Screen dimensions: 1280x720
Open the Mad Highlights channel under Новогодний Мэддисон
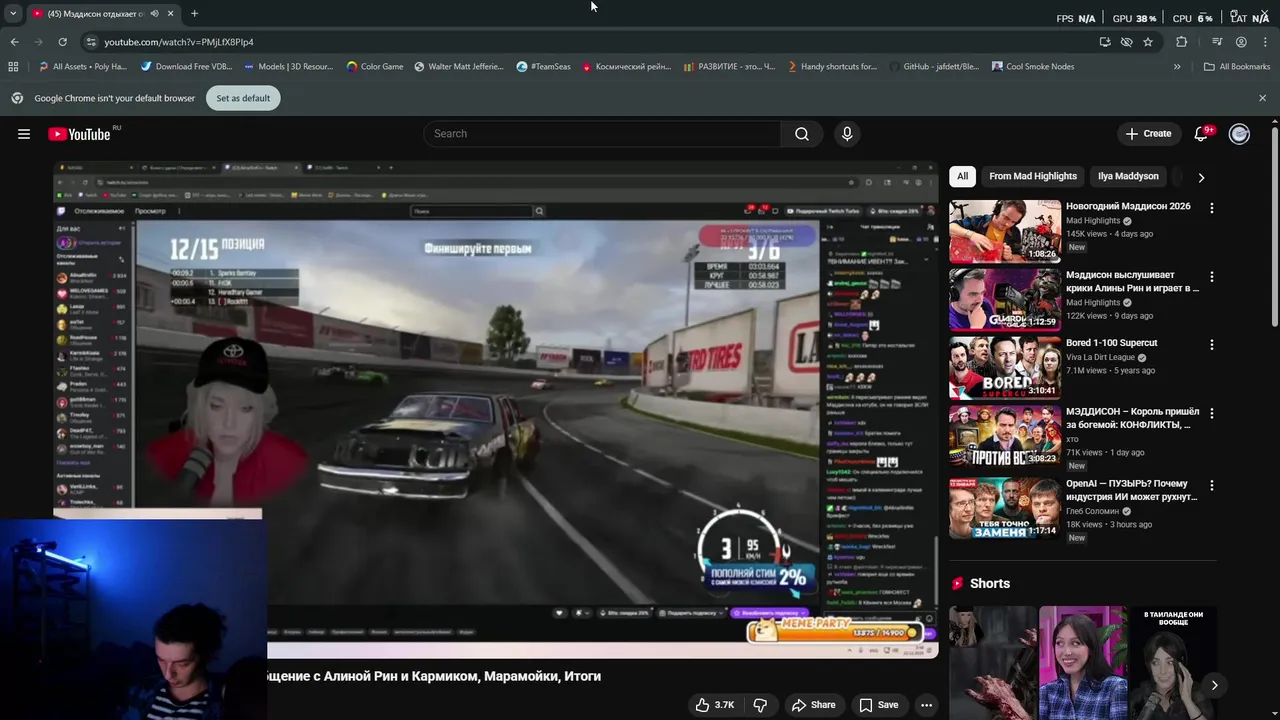point(1093,221)
